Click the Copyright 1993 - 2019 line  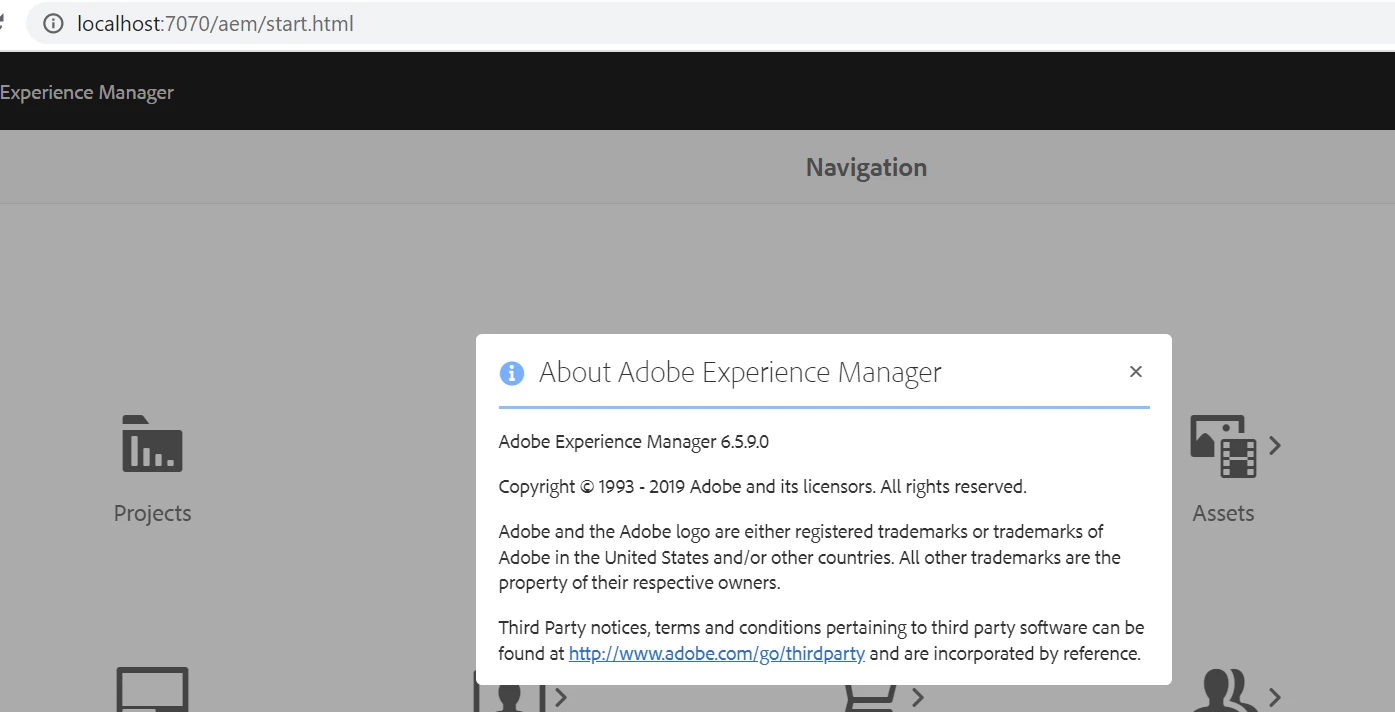(763, 487)
